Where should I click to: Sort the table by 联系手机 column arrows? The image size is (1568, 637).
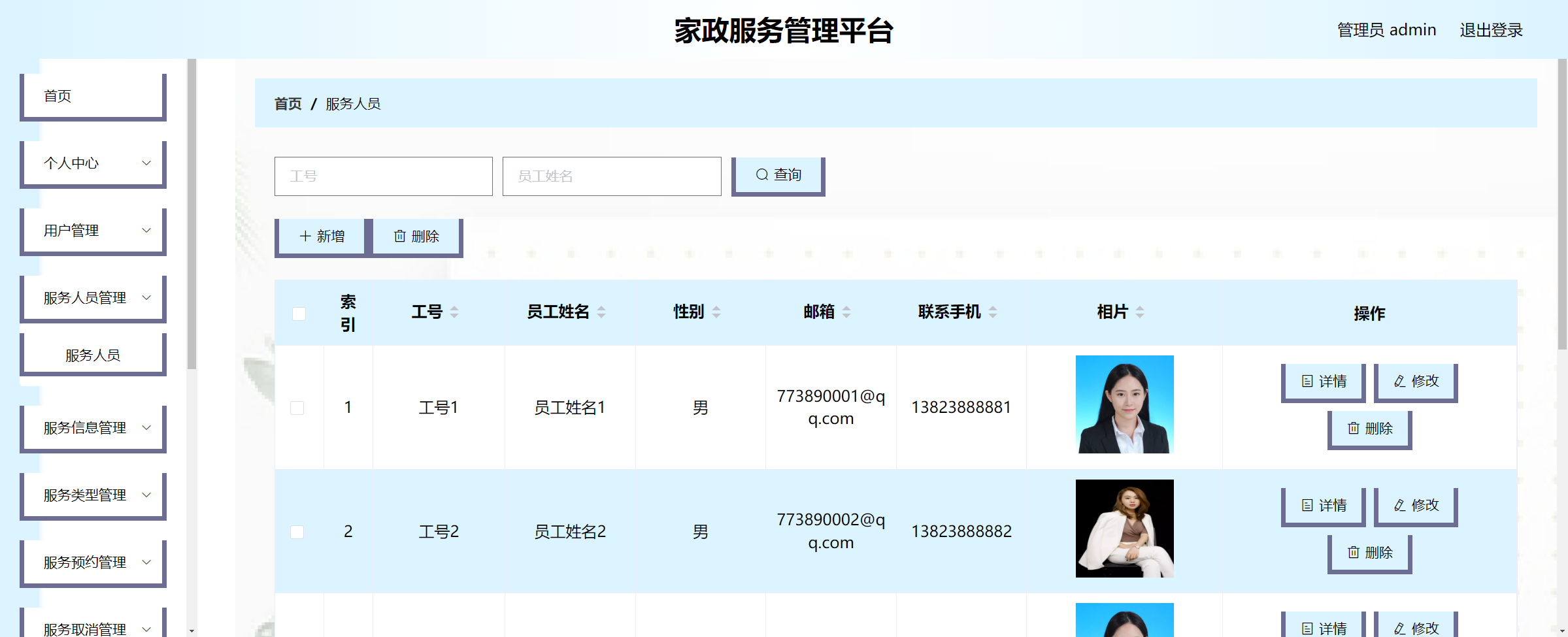pos(994,312)
